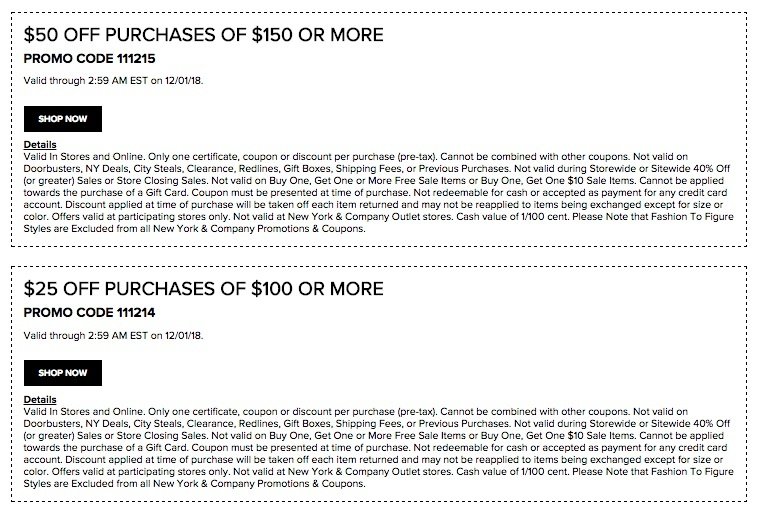This screenshot has height=513, width=759.
Task: Click the 12/01/18 date in the second coupon
Action: 183,335
